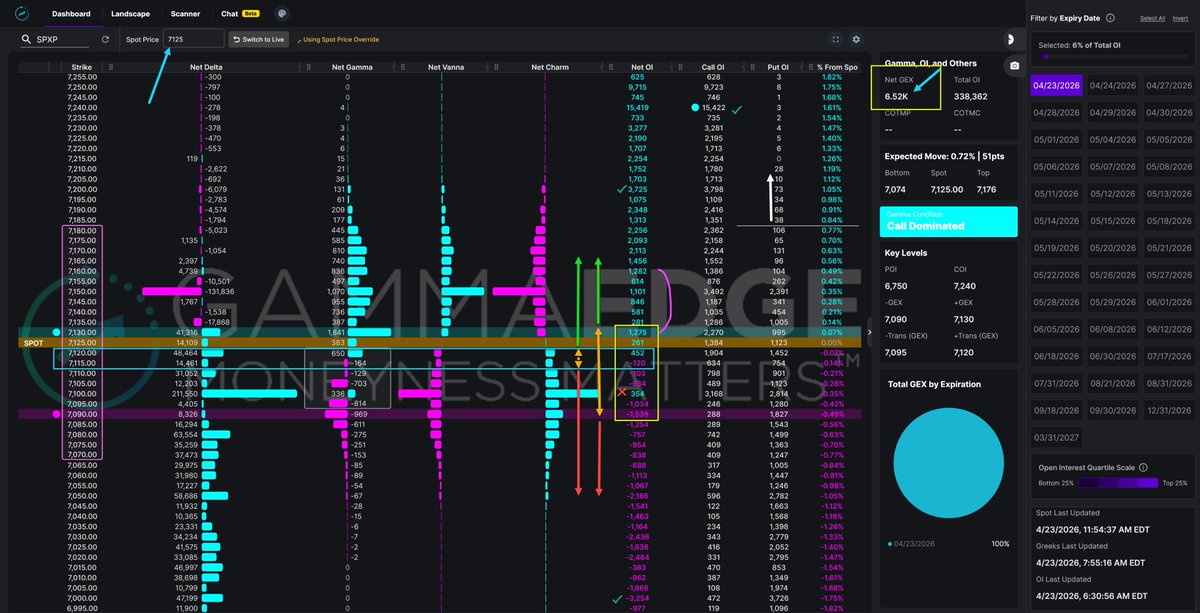Switch to the Landscape tab

point(131,14)
